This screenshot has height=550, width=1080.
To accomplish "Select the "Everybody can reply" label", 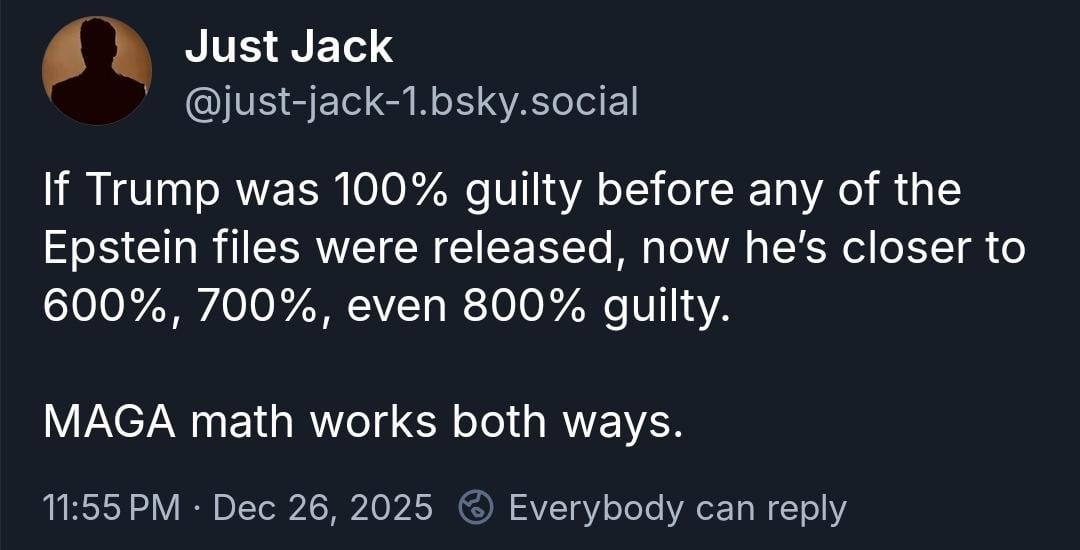I will 676,508.
